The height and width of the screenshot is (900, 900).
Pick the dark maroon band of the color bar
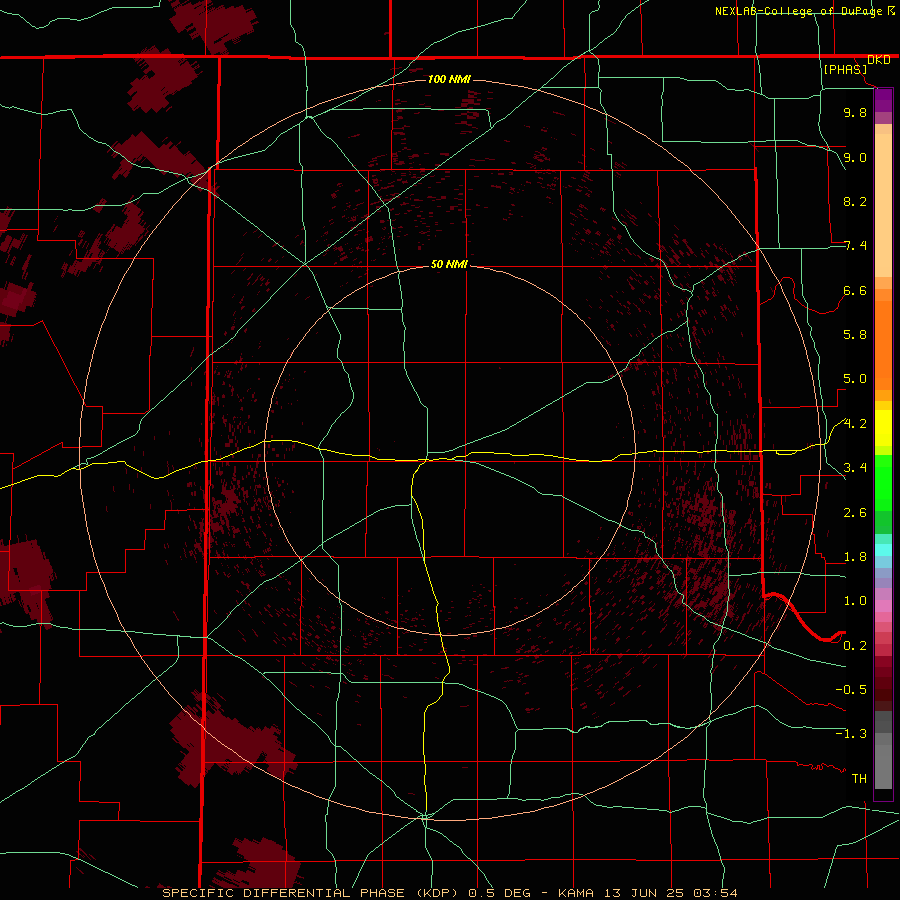883,684
